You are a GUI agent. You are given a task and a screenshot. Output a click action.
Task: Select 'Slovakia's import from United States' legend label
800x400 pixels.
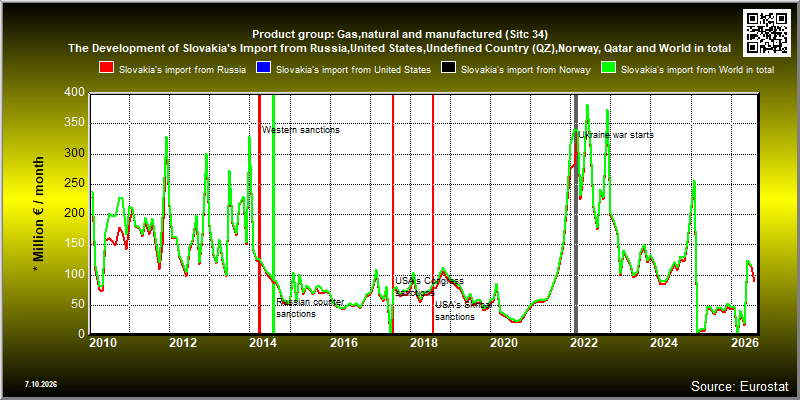point(353,70)
